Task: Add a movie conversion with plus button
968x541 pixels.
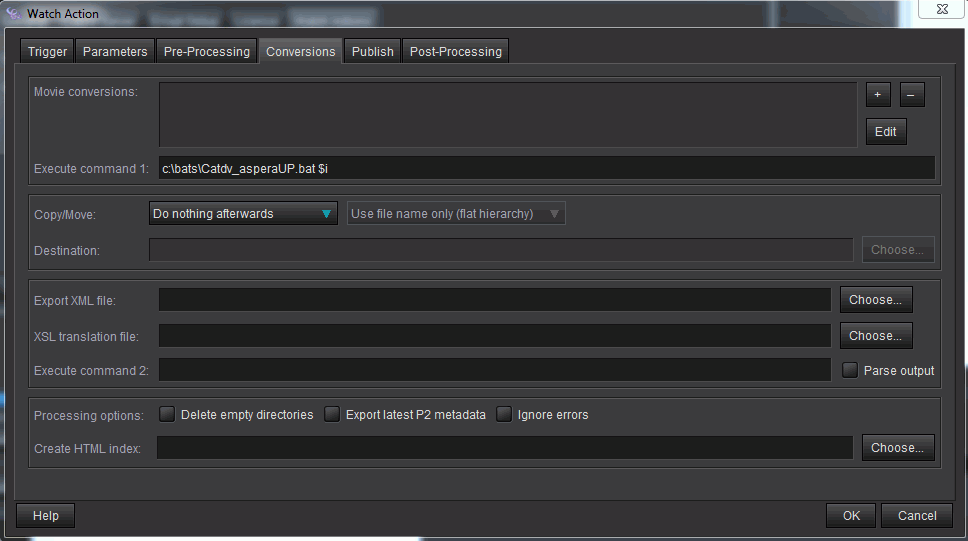Action: point(878,94)
